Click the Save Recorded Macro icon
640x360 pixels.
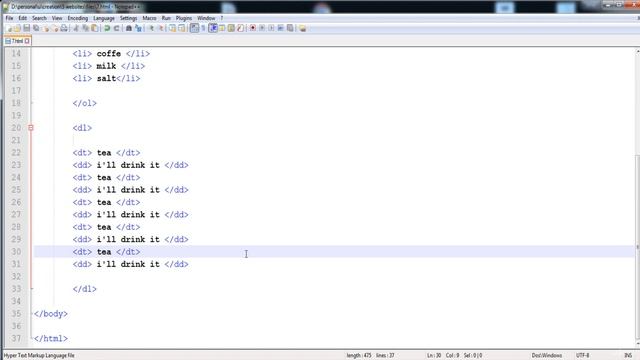coord(290,28)
